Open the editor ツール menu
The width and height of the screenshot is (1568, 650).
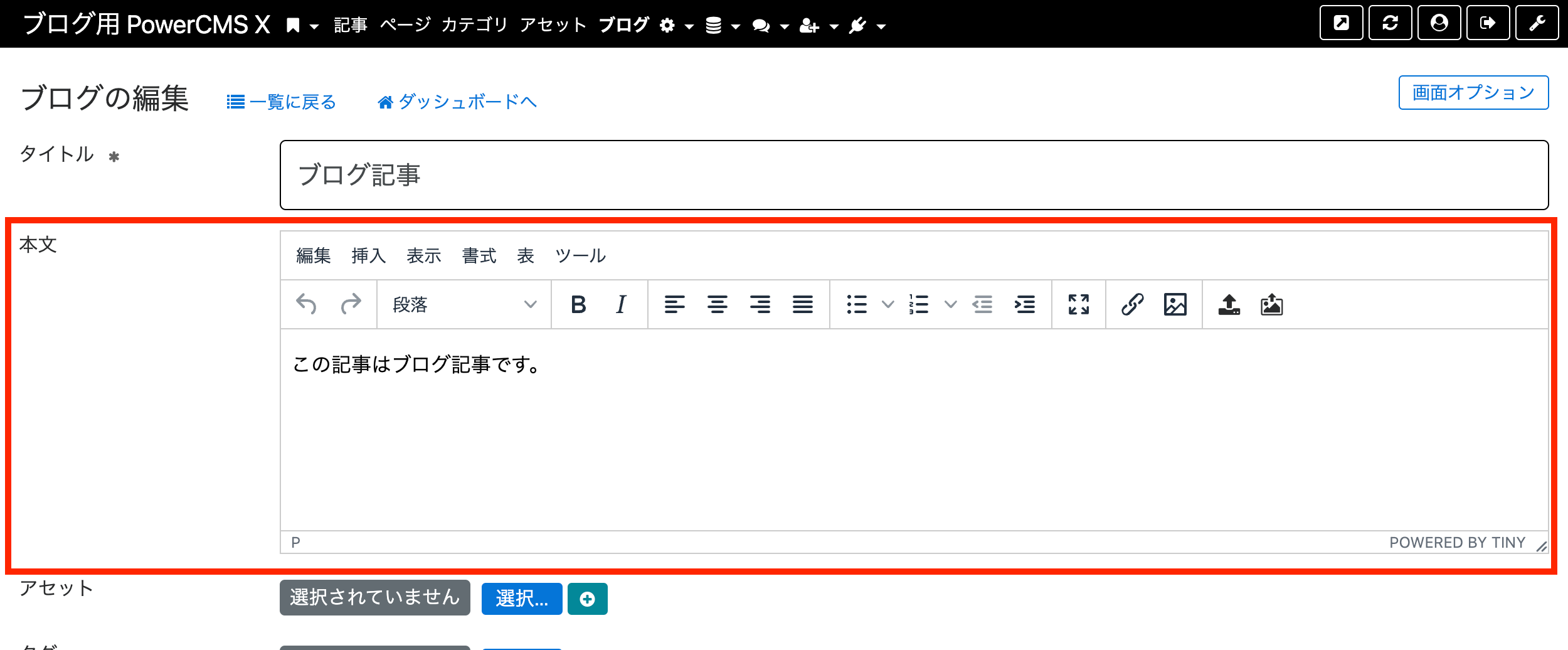[581, 255]
